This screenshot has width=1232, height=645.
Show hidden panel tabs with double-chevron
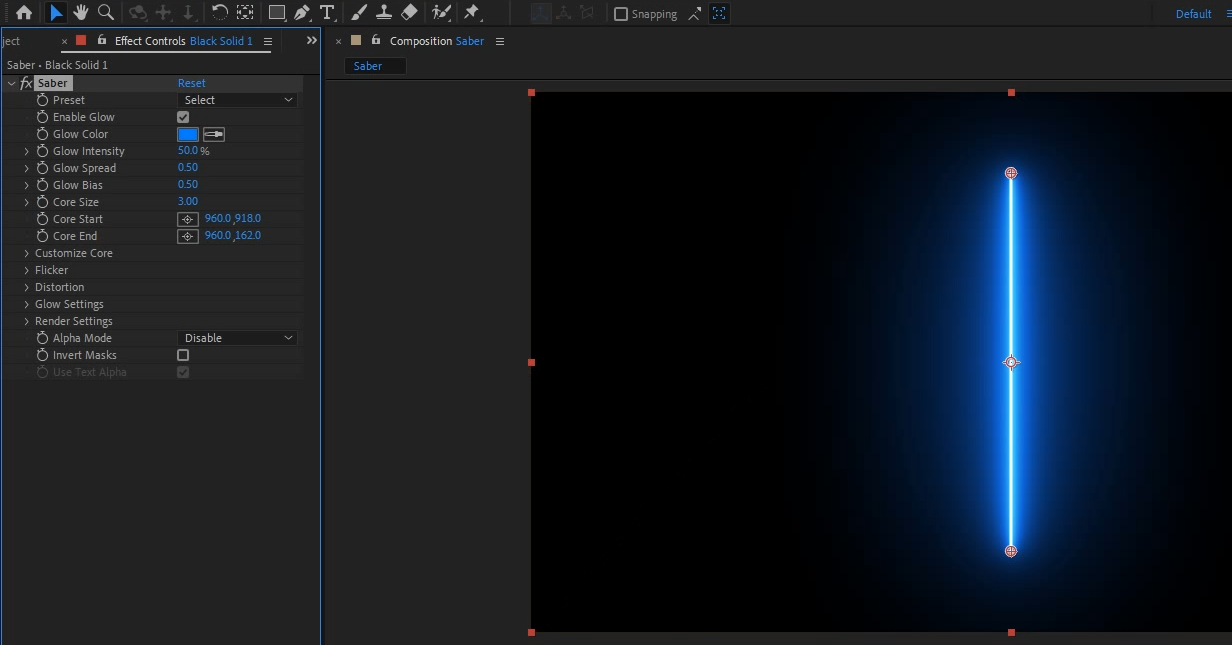[x=311, y=40]
